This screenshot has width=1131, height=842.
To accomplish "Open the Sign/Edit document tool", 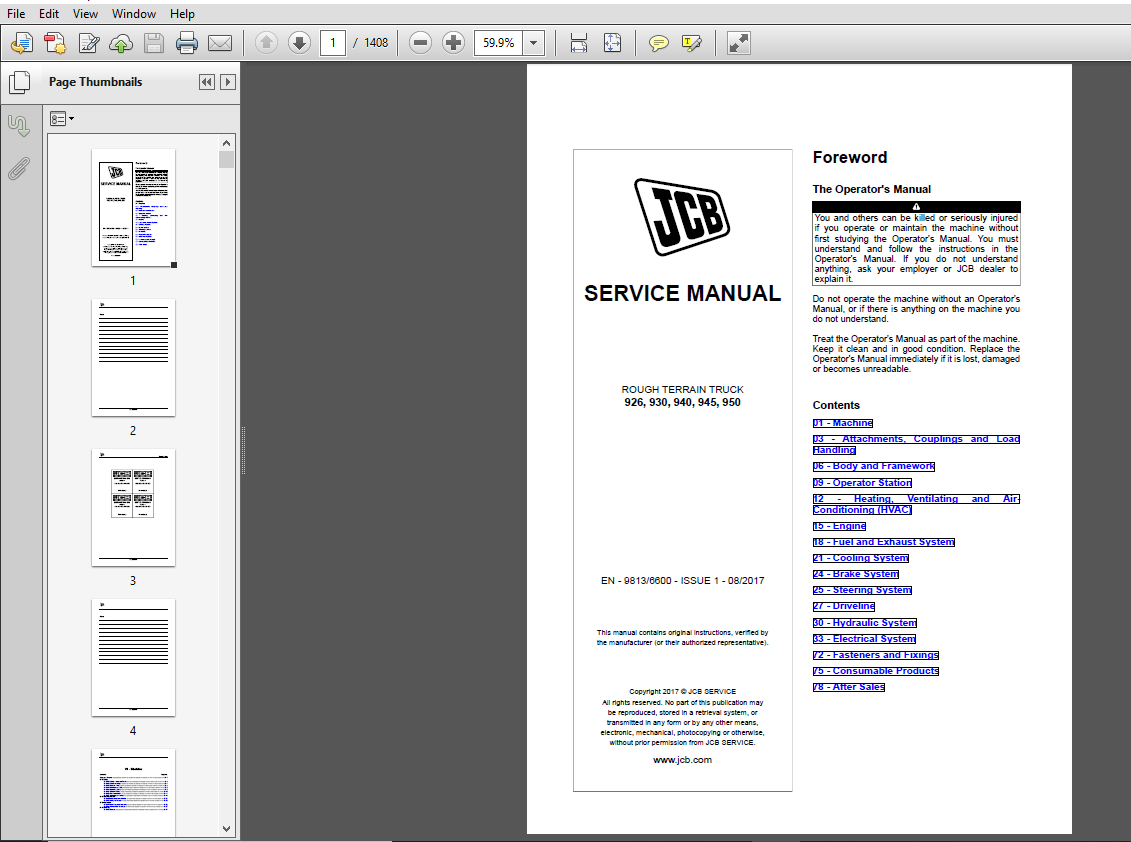I will click(x=89, y=43).
